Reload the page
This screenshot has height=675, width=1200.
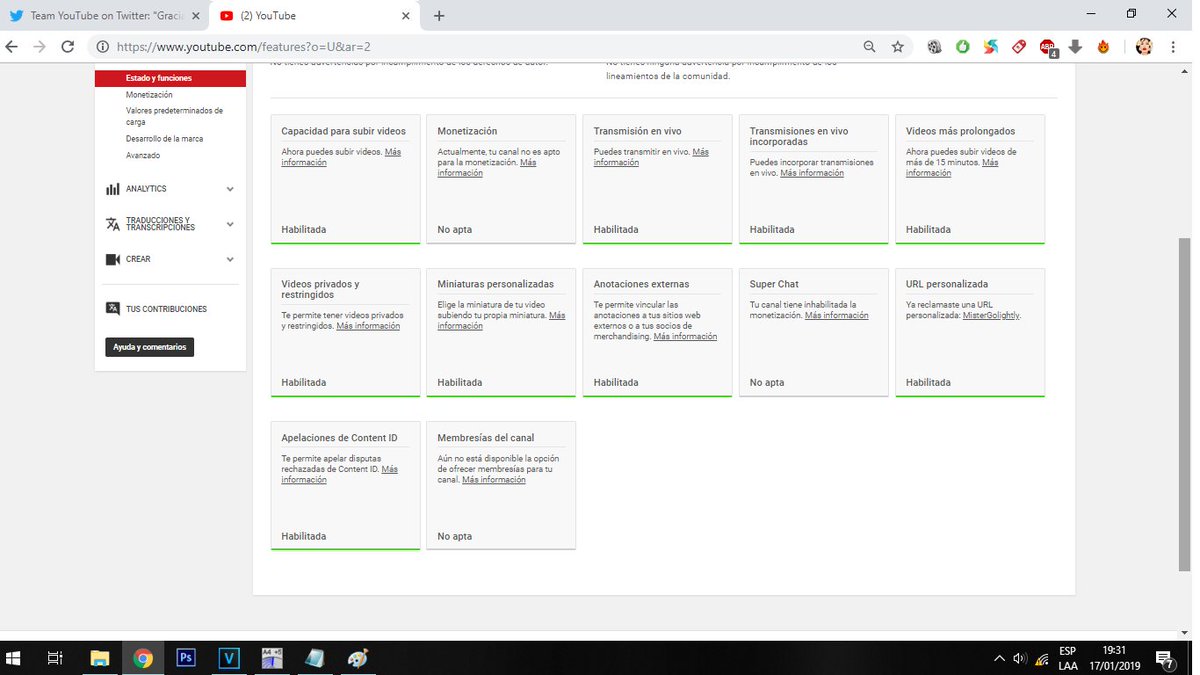(68, 46)
